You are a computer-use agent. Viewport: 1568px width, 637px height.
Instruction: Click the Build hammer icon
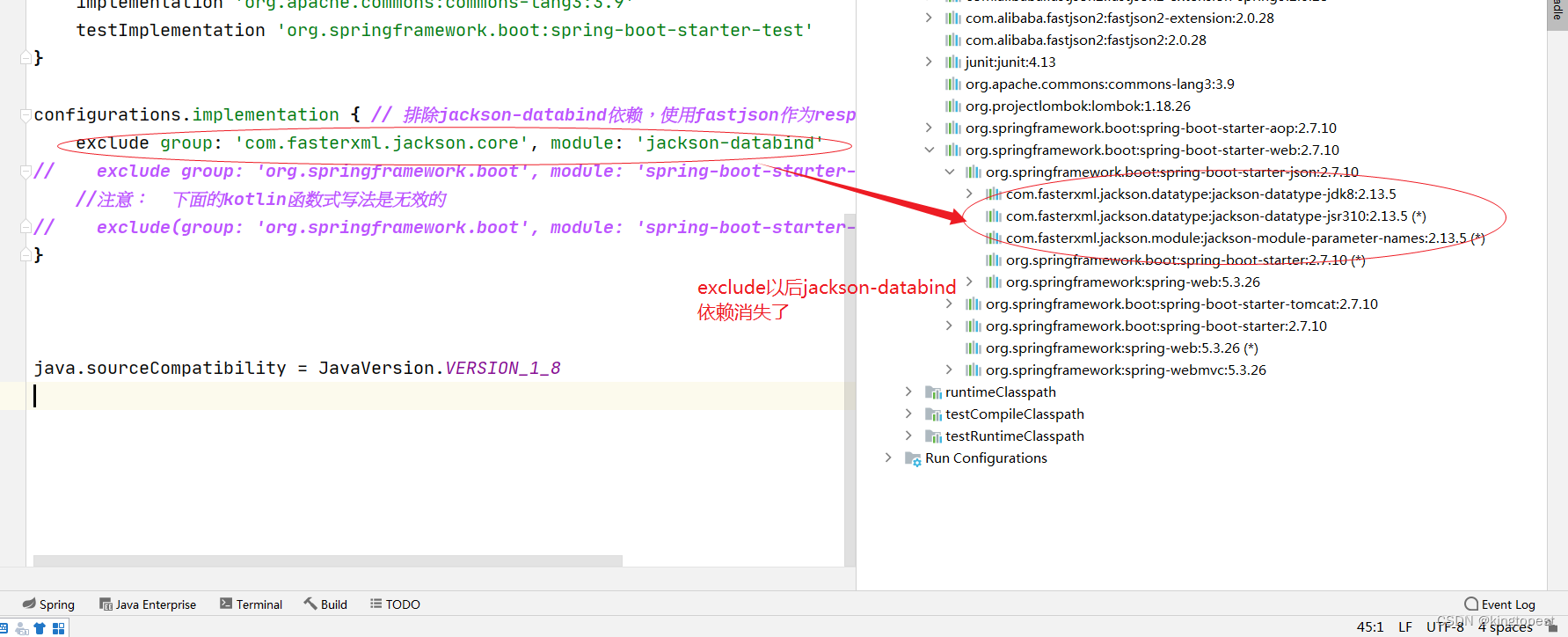coord(310,604)
